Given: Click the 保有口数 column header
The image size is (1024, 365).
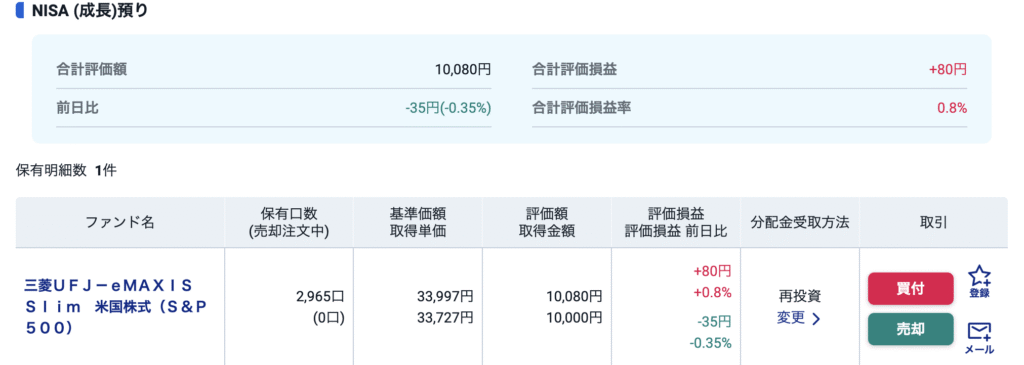Looking at the screenshot, I should [289, 222].
